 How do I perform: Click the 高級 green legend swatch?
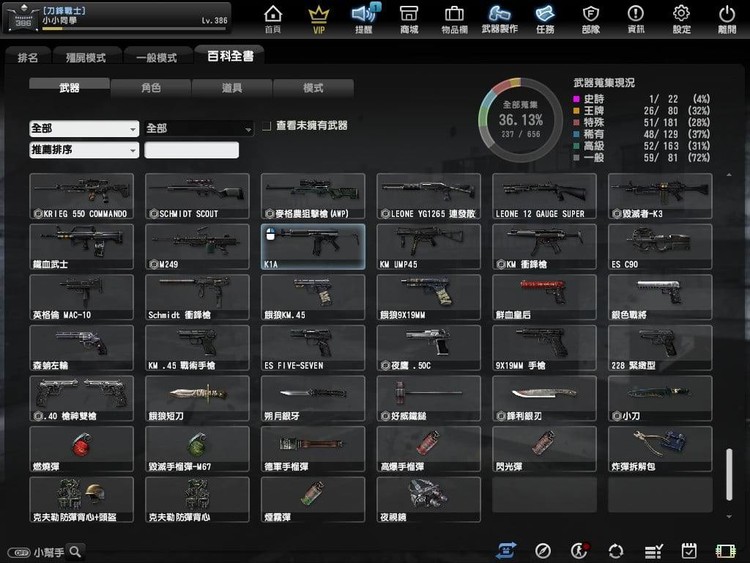click(576, 146)
